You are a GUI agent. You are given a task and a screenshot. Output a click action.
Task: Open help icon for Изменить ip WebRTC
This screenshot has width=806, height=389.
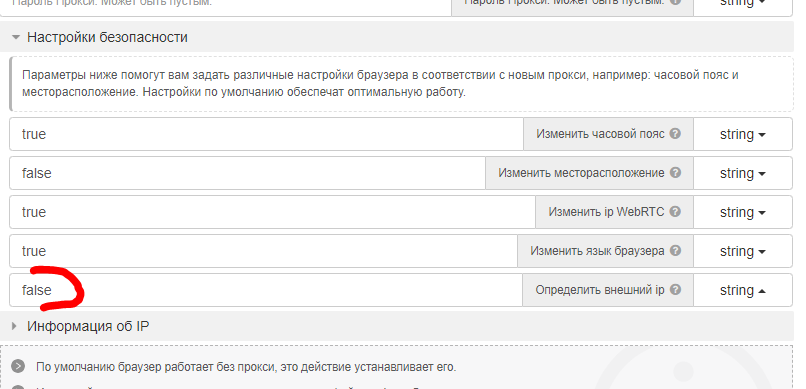(x=675, y=212)
